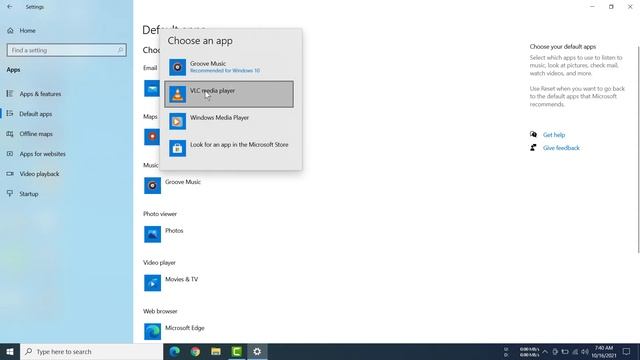Click the Groove Music icon in popup
The width and height of the screenshot is (640, 360).
click(178, 67)
